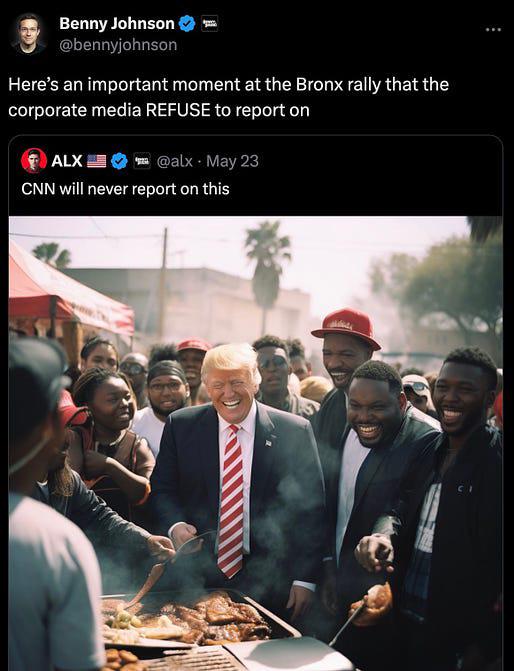Click the red canopy tent in the photo

click(x=71, y=291)
